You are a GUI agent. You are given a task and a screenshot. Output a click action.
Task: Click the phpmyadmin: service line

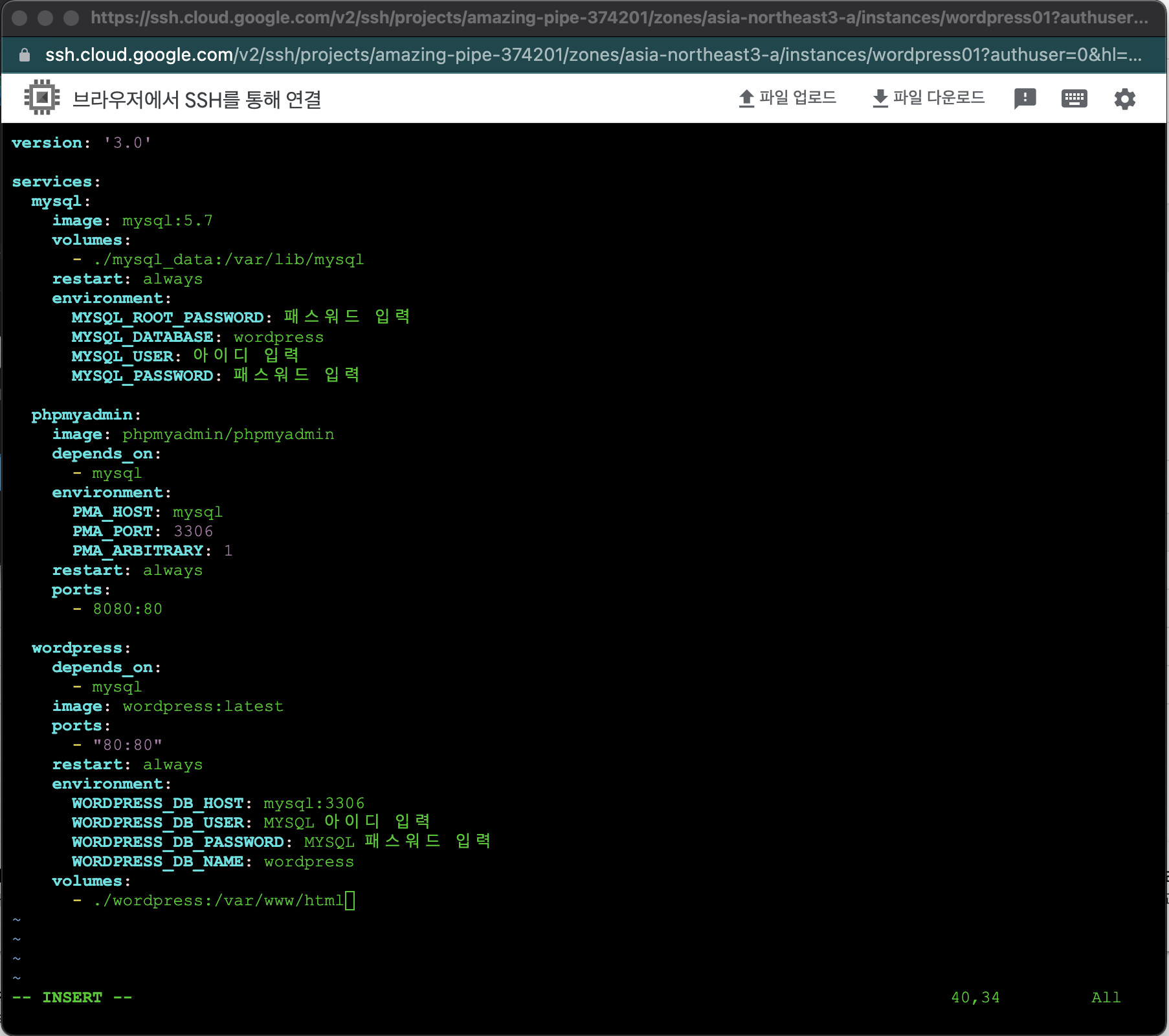(x=86, y=415)
